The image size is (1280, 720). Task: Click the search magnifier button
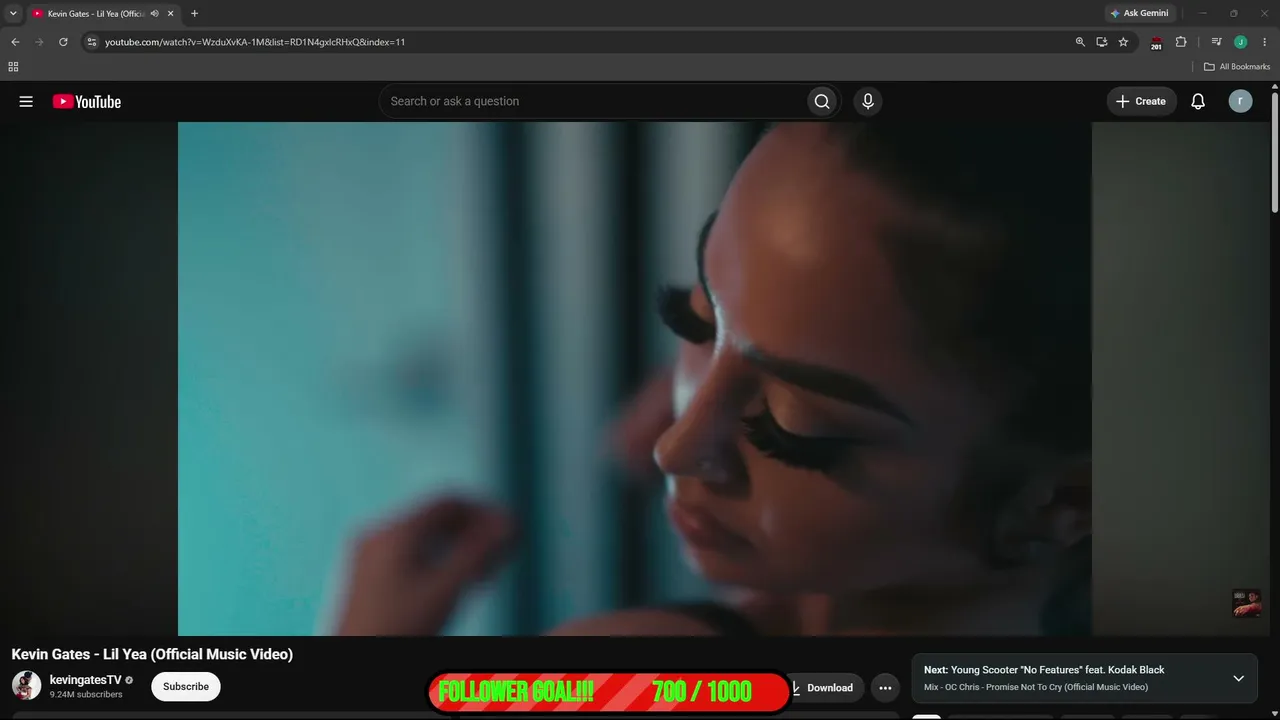click(822, 101)
